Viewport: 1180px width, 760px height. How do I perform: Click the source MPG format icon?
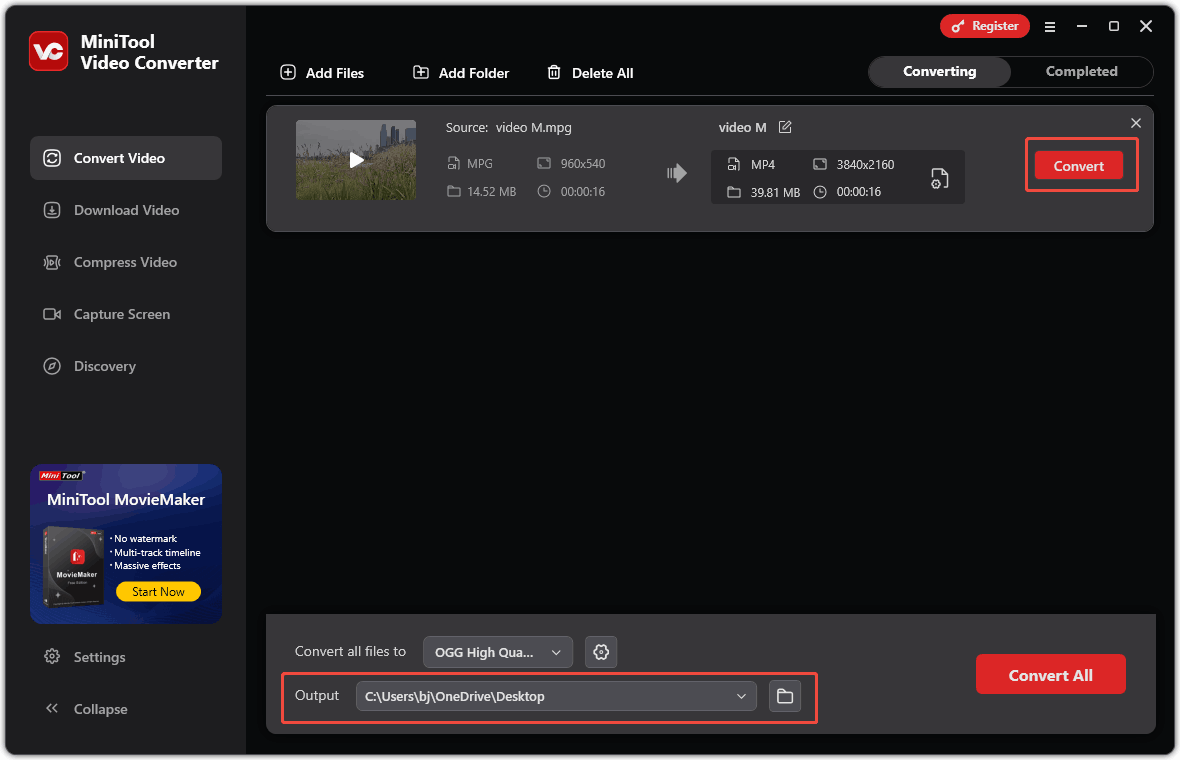[453, 163]
